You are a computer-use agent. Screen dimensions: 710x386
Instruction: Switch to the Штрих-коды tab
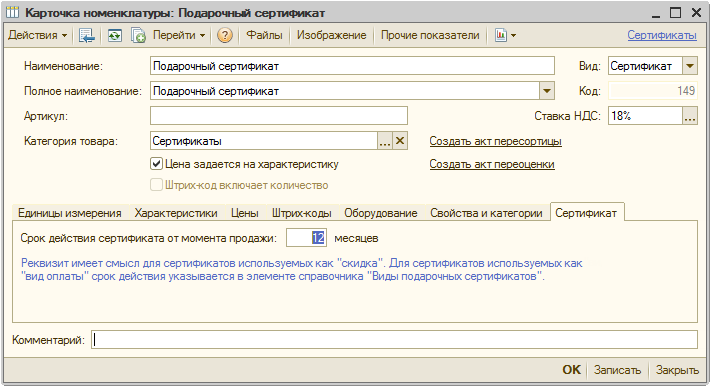coord(302,213)
